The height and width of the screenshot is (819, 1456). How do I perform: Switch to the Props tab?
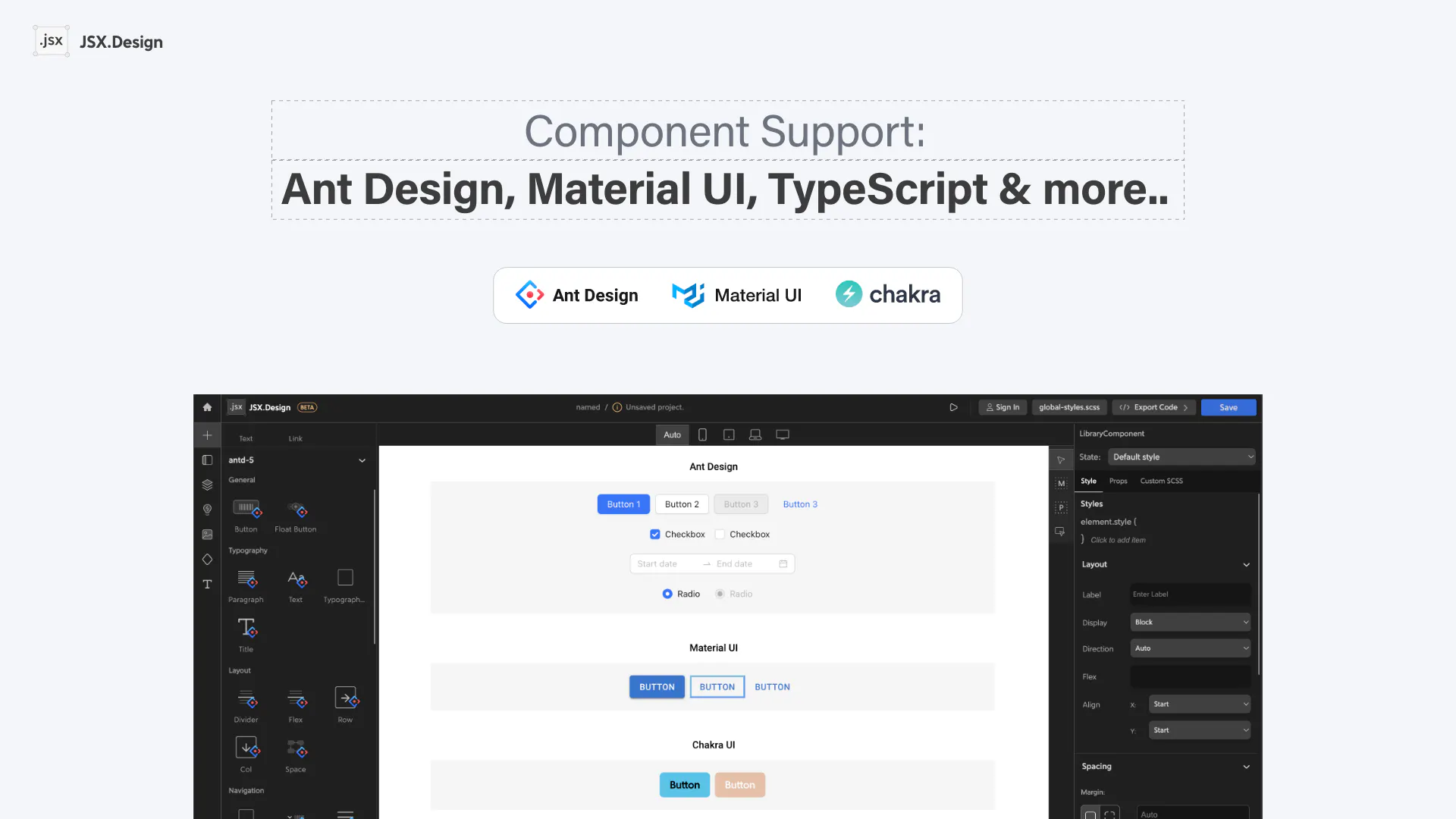pos(1118,481)
